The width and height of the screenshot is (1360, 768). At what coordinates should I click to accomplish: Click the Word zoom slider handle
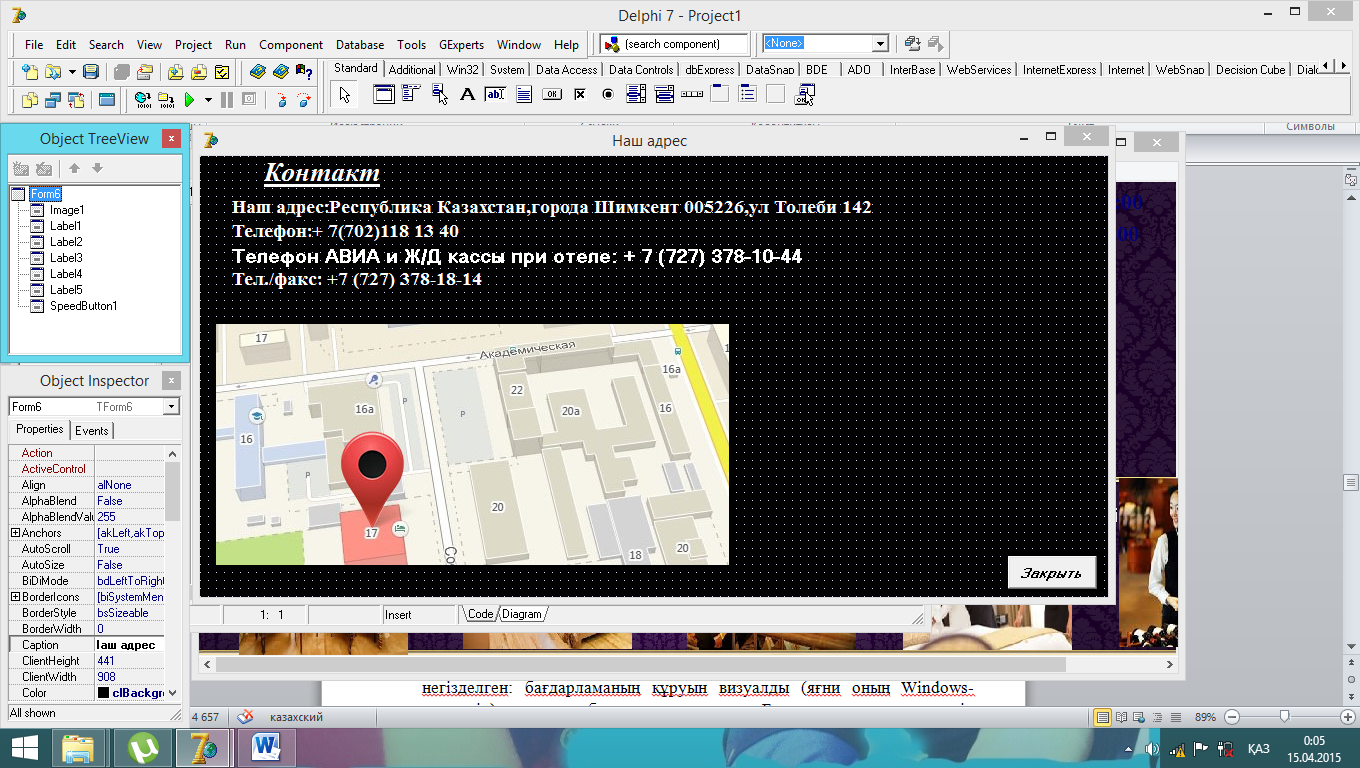pyautogui.click(x=1284, y=716)
